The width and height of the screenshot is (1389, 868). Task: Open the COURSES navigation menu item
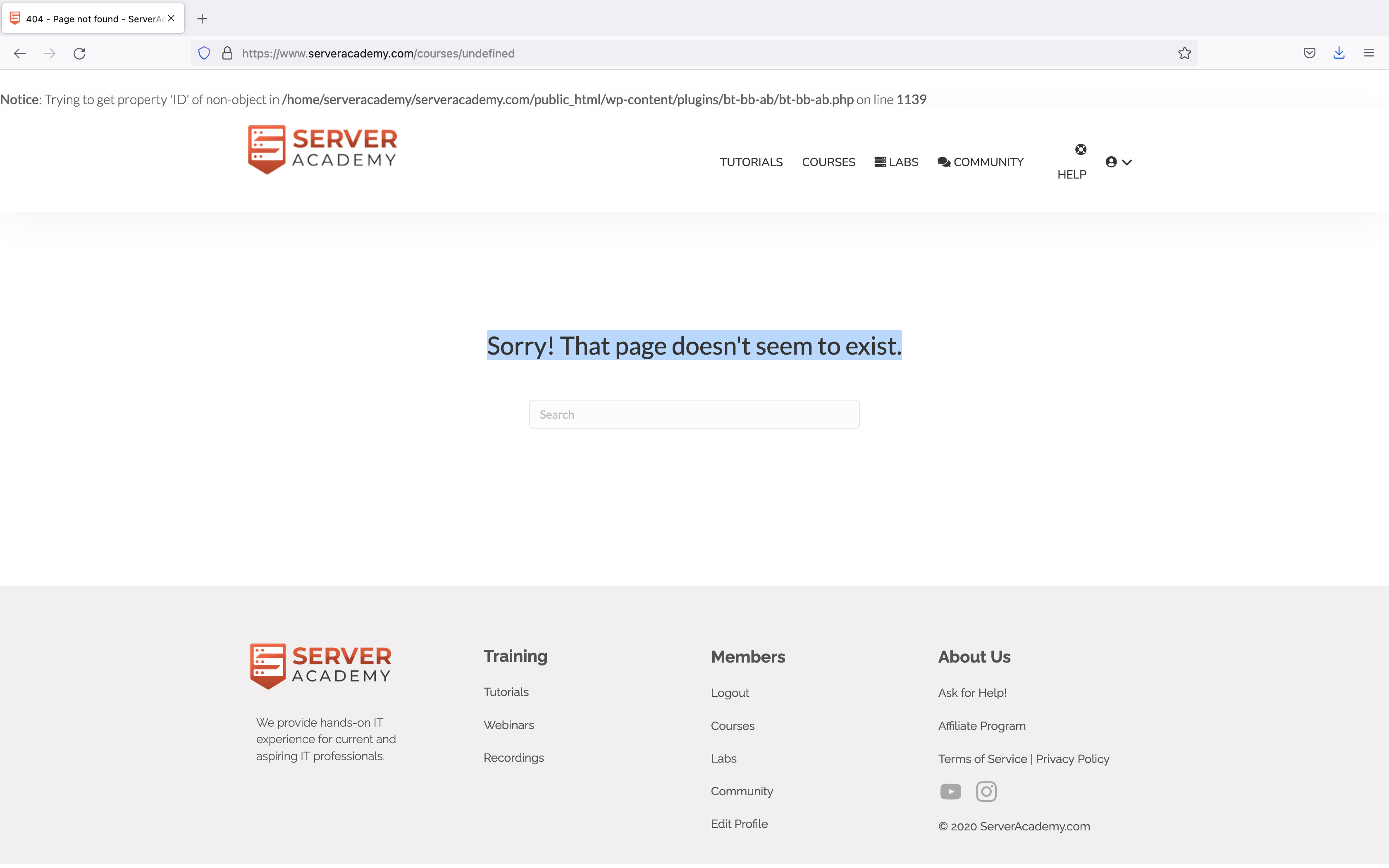828,162
